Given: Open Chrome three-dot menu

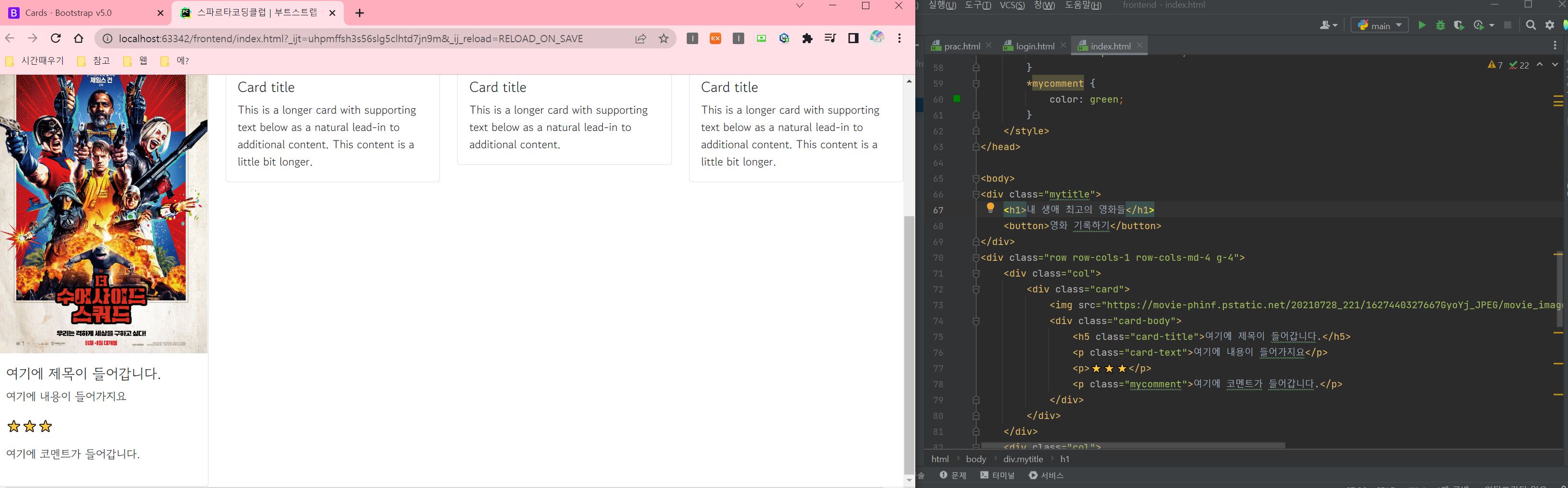Looking at the screenshot, I should coord(899,38).
